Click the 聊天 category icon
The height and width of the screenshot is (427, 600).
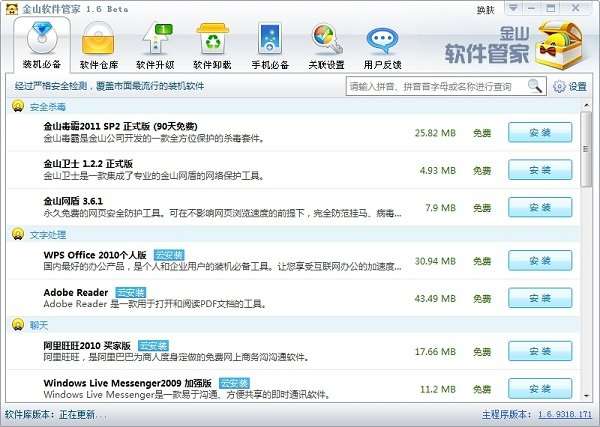18,324
